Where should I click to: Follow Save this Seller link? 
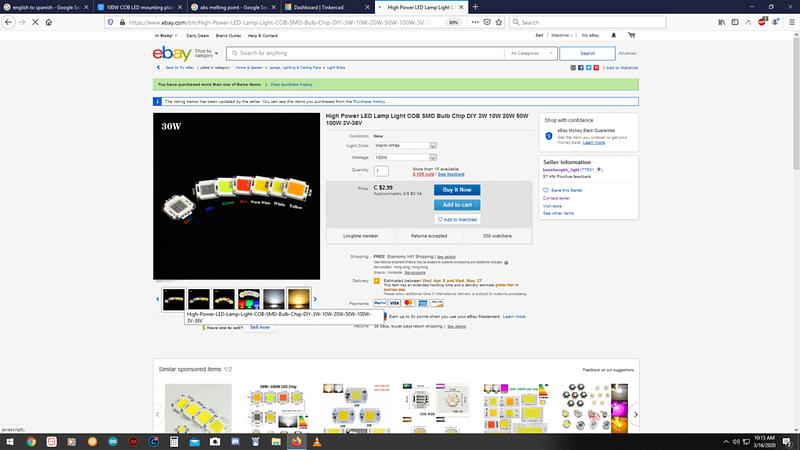click(566, 190)
